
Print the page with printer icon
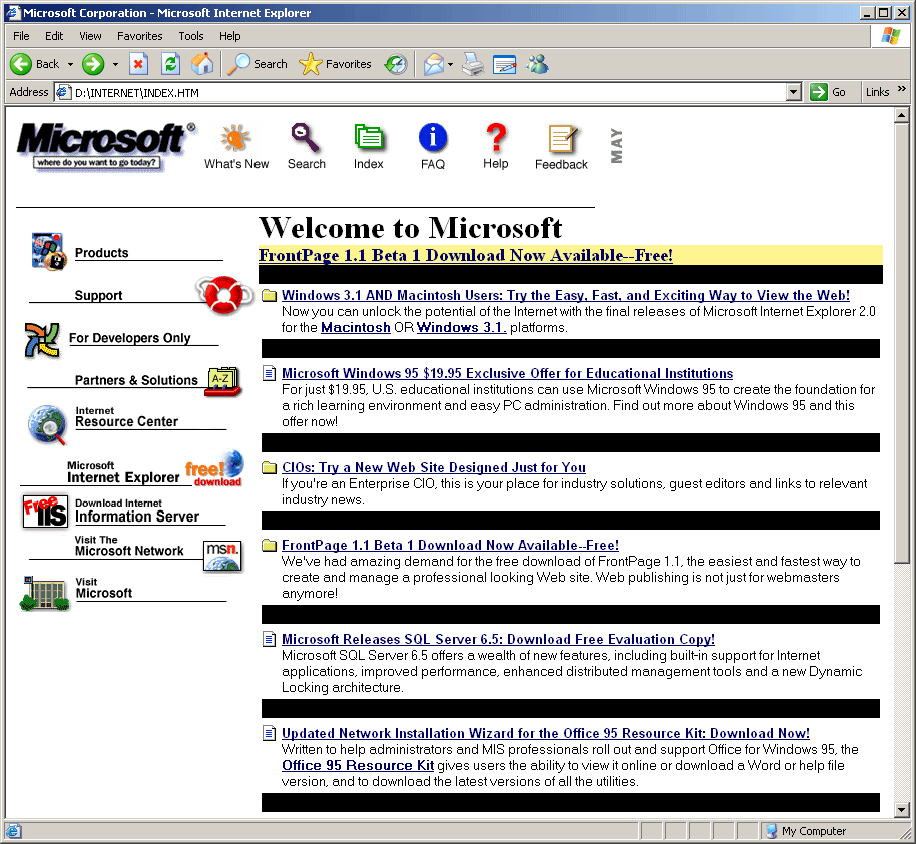pyautogui.click(x=473, y=64)
